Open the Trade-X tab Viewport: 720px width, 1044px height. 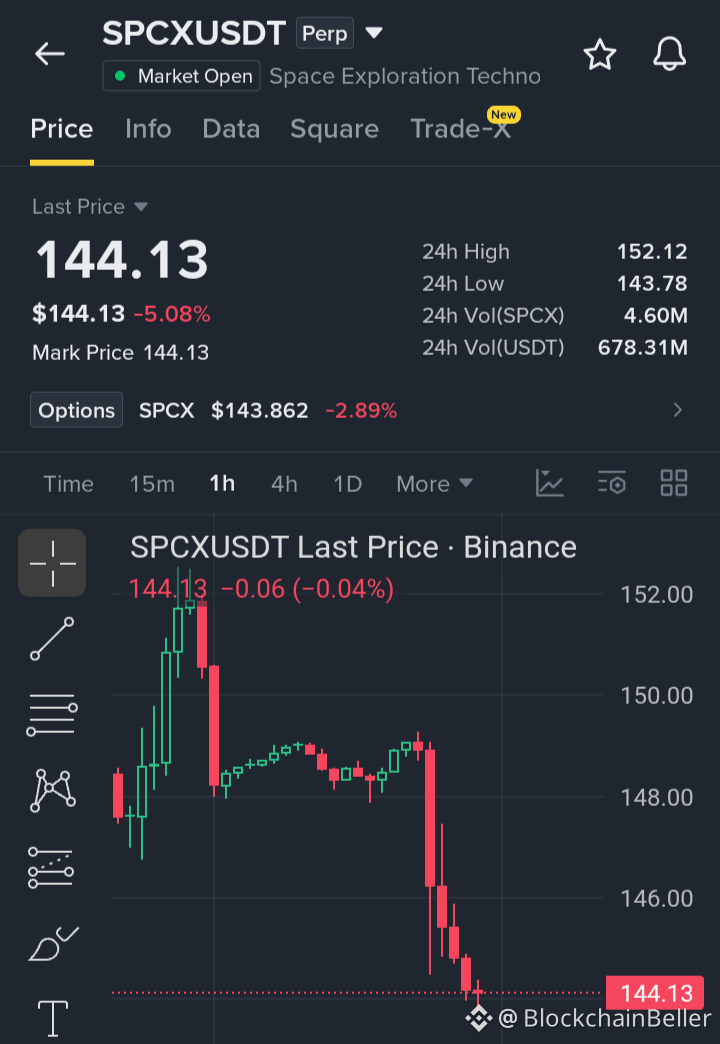click(461, 129)
